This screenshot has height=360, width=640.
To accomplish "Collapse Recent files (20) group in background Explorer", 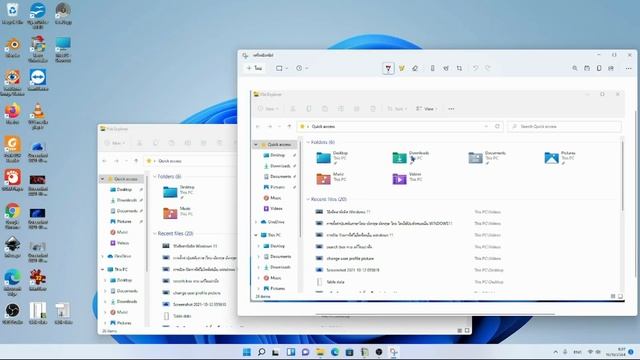I will click(155, 233).
